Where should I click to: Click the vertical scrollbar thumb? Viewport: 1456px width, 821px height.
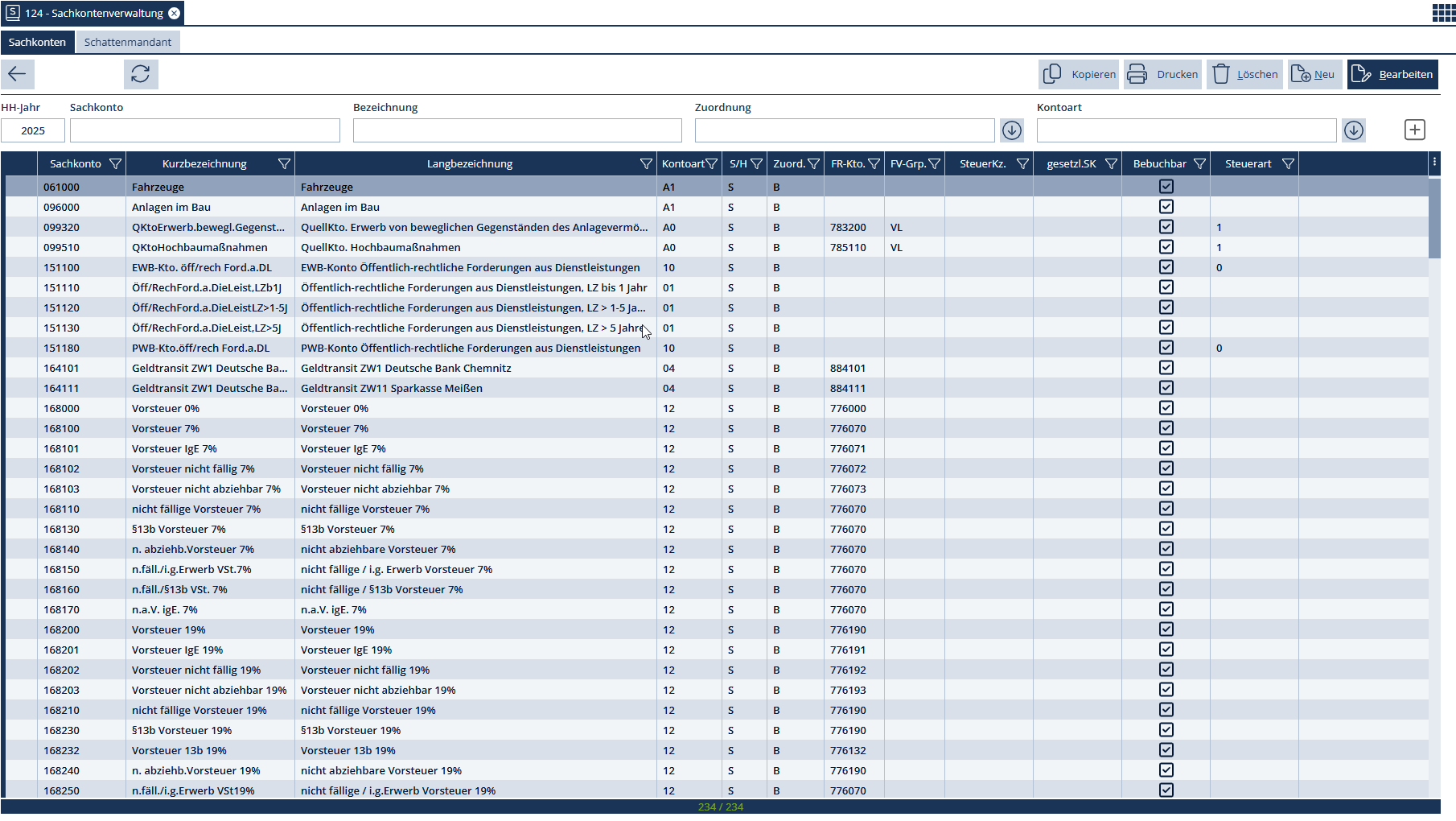tap(1434, 217)
